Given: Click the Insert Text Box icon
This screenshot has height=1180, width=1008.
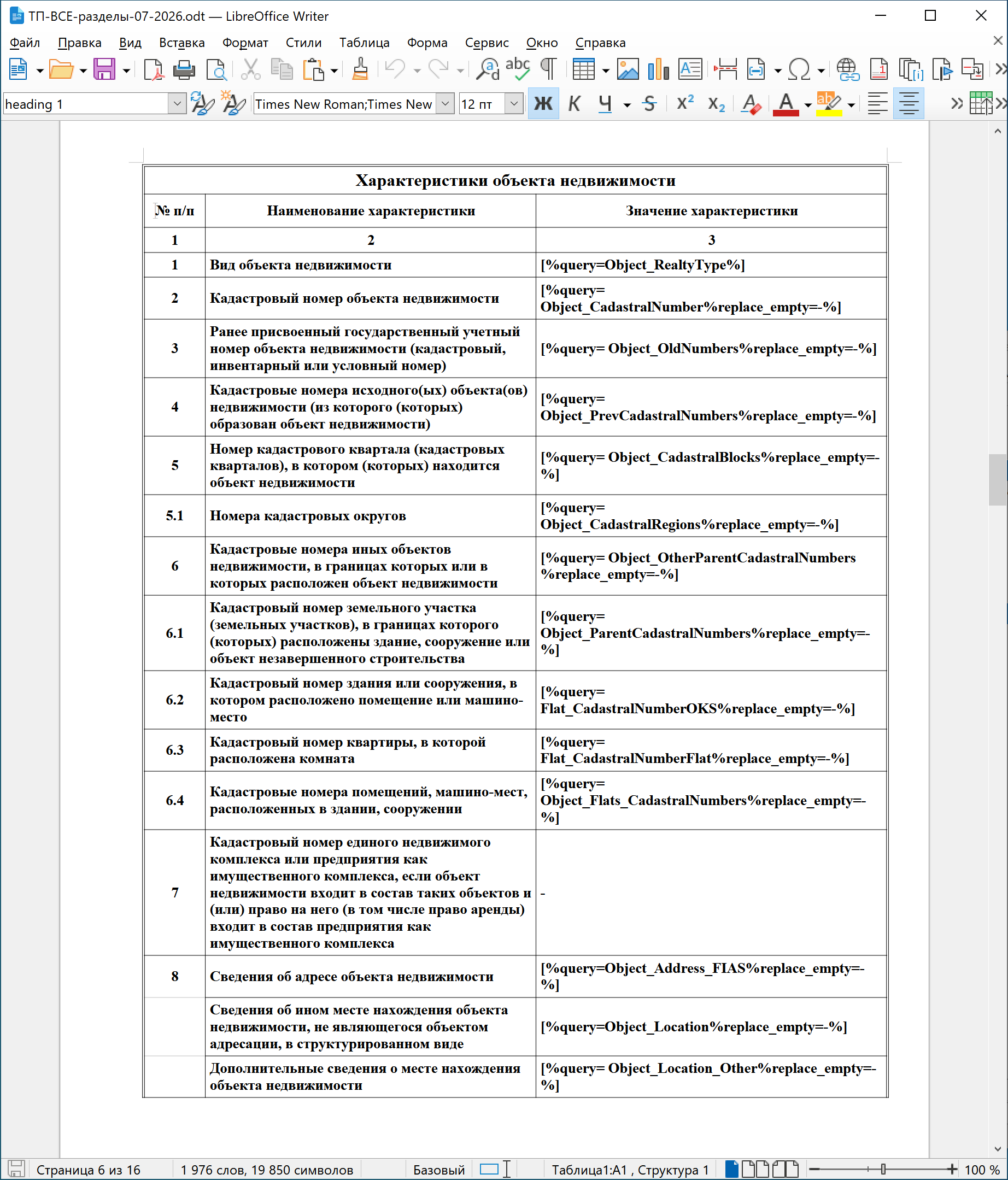Looking at the screenshot, I should [690, 69].
